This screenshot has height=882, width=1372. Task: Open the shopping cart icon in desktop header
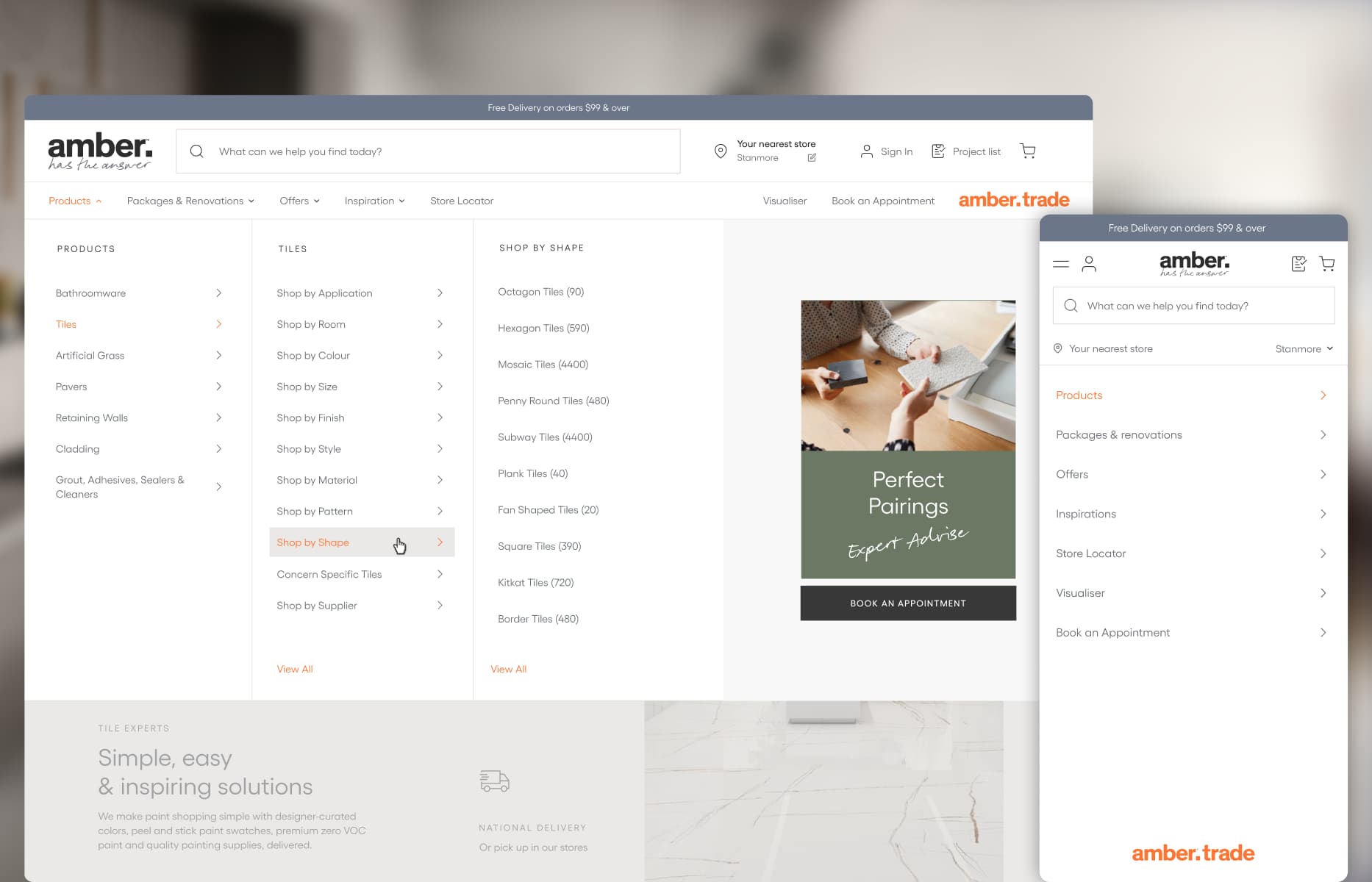click(1027, 151)
